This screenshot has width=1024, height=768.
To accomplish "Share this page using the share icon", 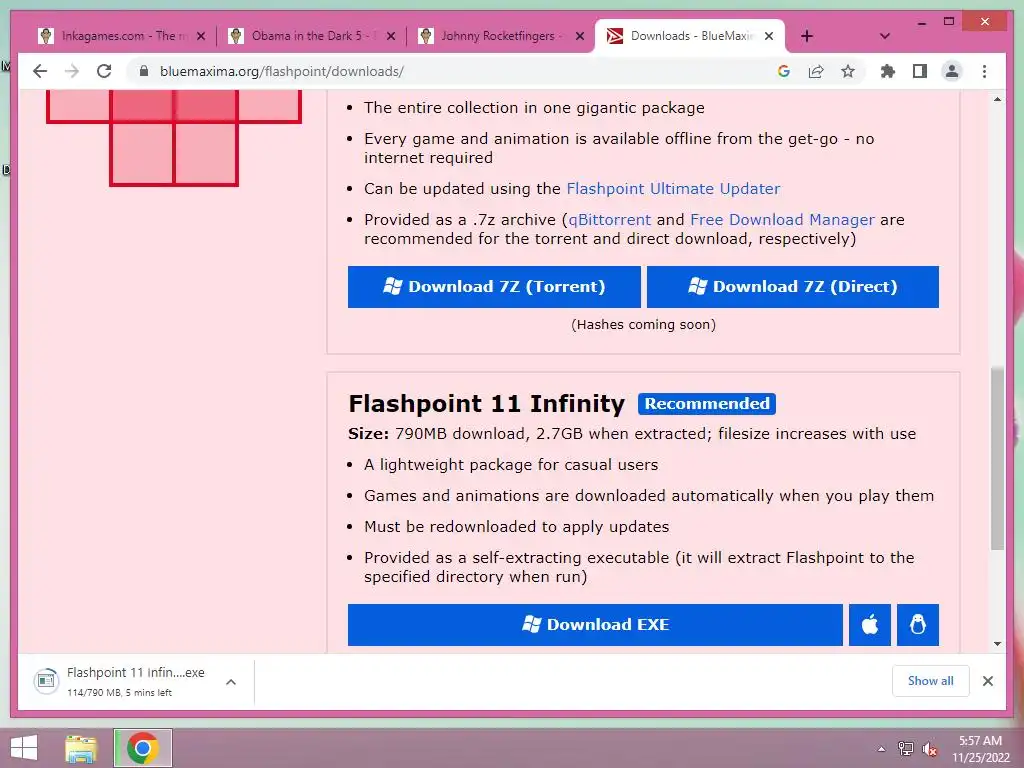I will click(816, 71).
